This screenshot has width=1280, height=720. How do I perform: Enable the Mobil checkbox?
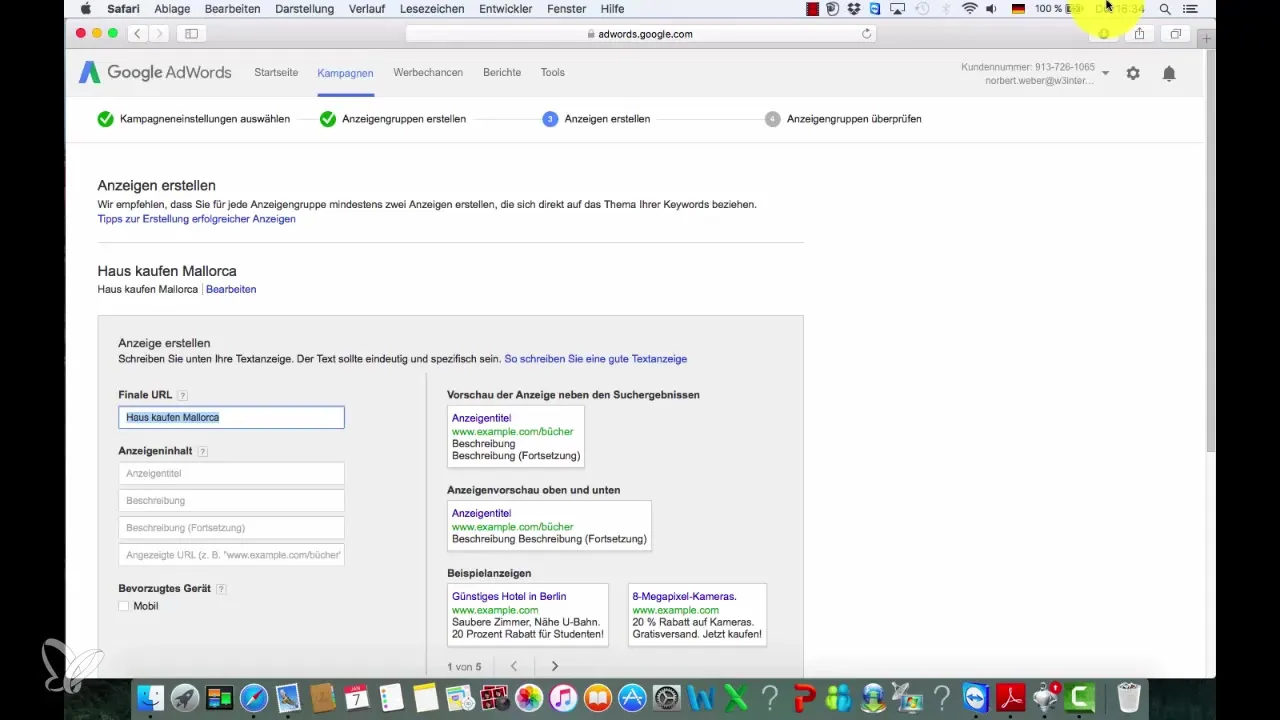coord(124,606)
